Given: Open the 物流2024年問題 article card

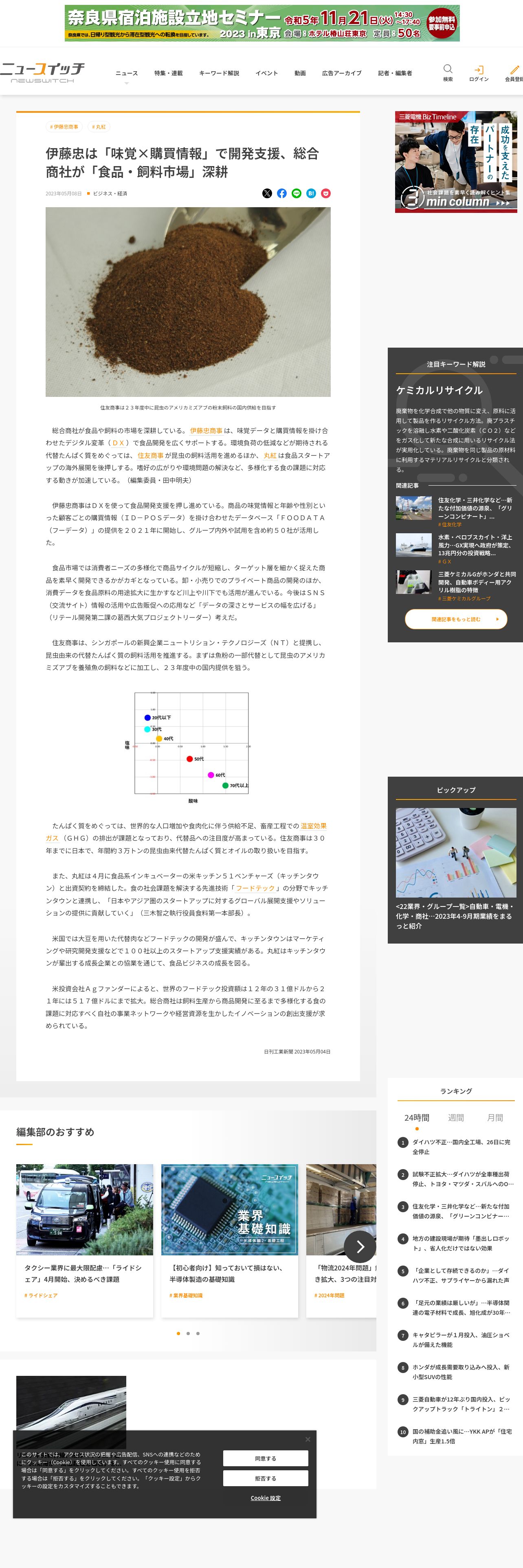Looking at the screenshot, I should (341, 1241).
